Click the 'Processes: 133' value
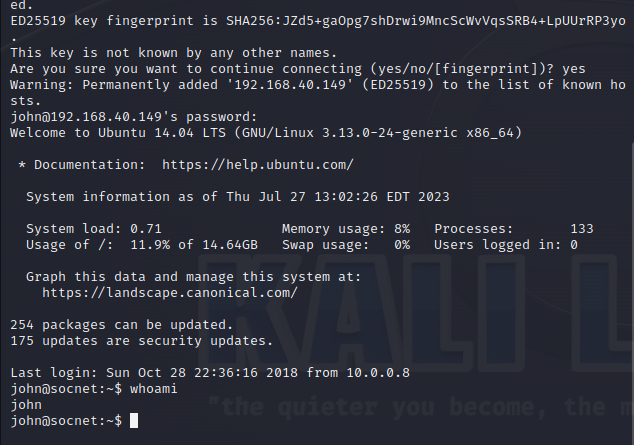Screen dimensions: 634x445 (x=514, y=229)
